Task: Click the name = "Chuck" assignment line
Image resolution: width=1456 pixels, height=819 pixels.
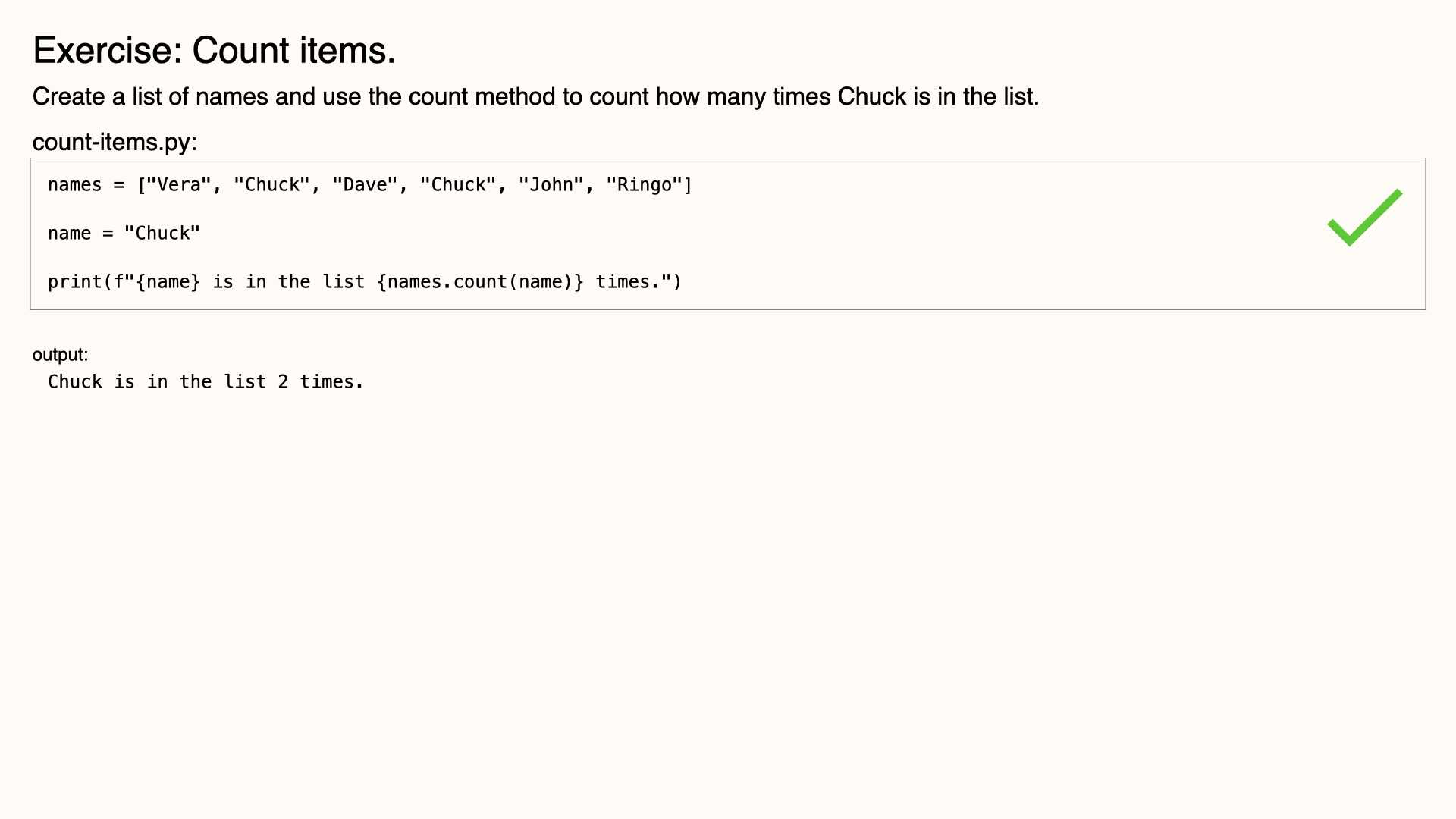Action: (124, 234)
